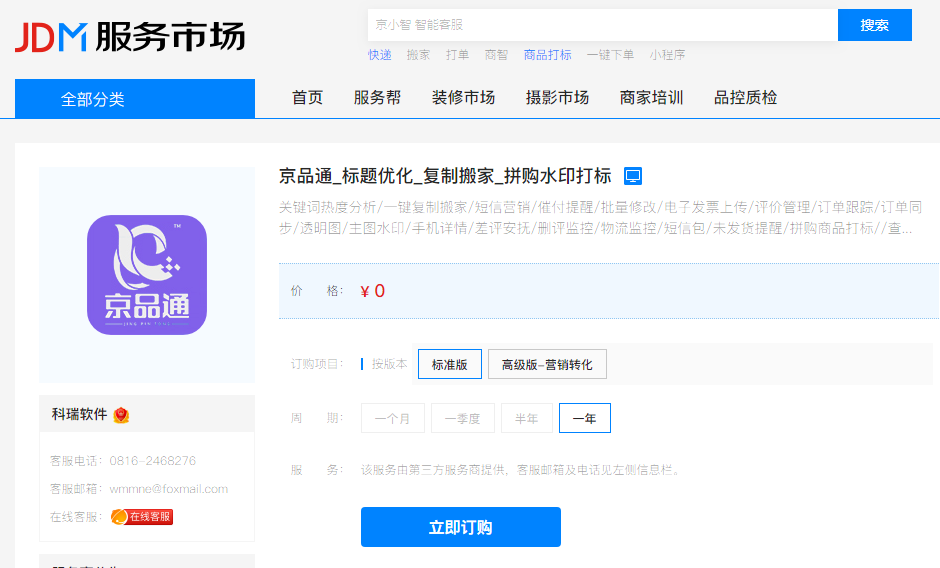The height and width of the screenshot is (568, 940).
Task: Click the 一键下单 hot search link
Action: [610, 55]
